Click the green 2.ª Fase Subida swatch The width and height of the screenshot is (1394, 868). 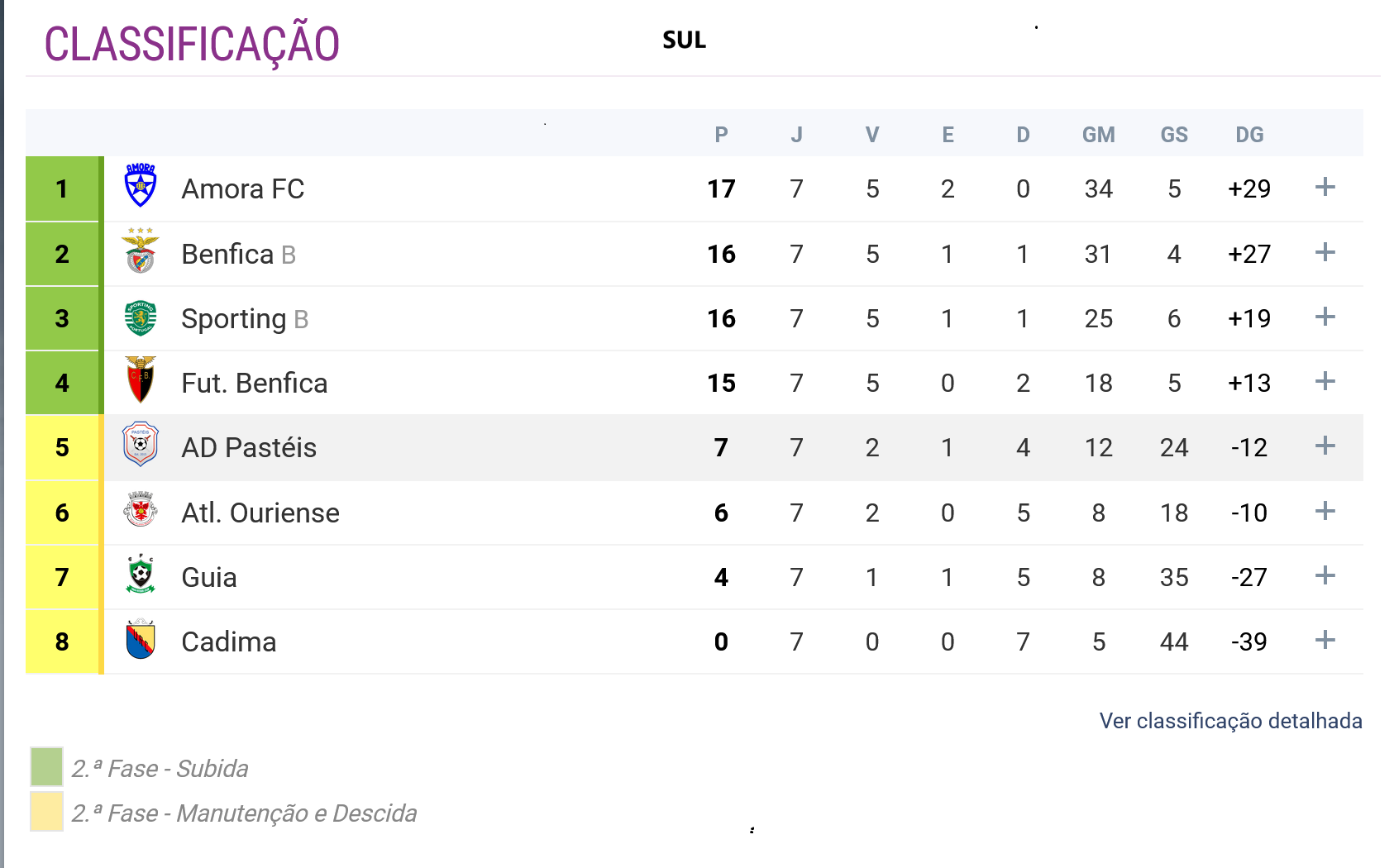coord(46,766)
